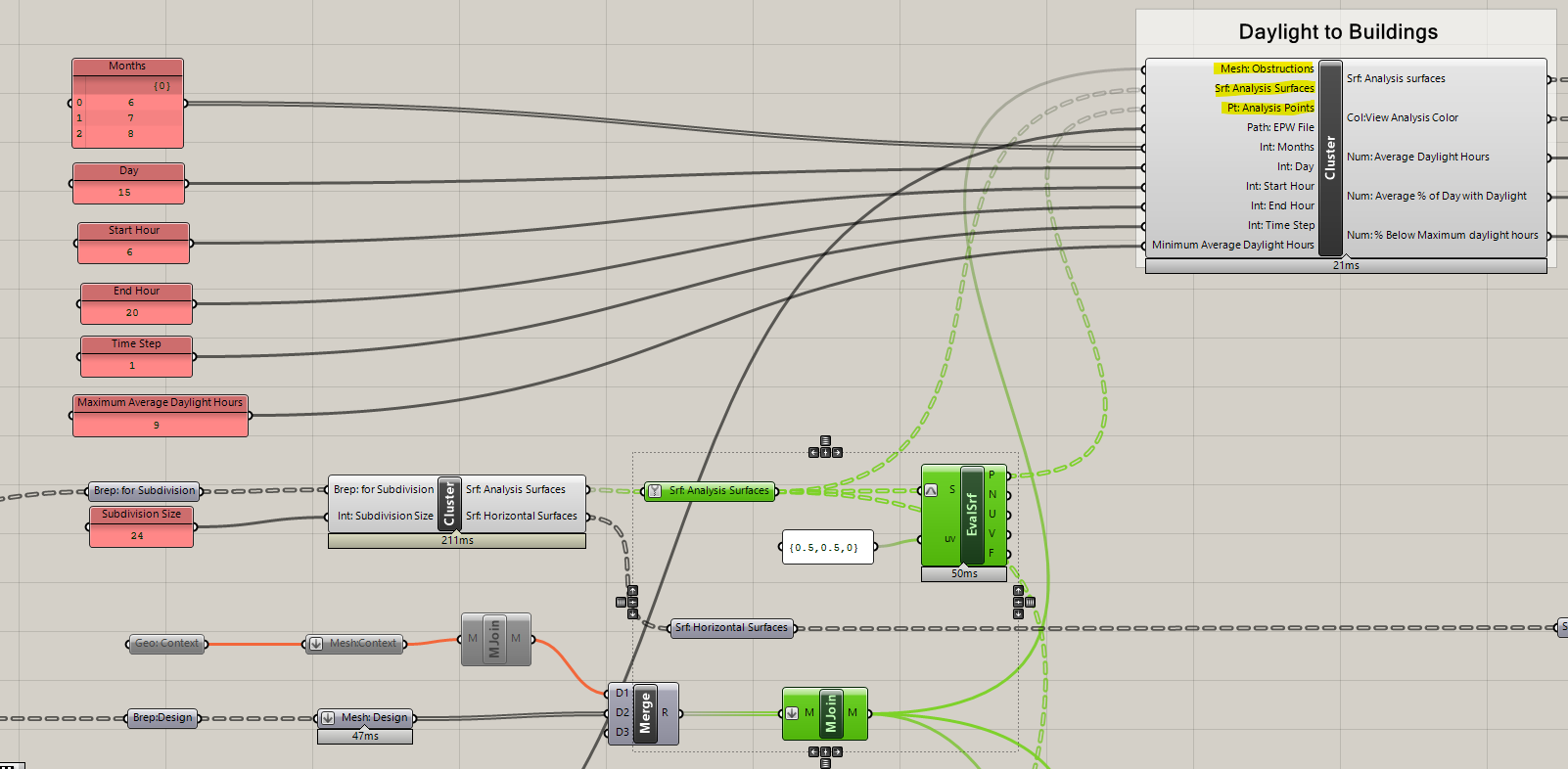Click the Months panel header

(127, 67)
